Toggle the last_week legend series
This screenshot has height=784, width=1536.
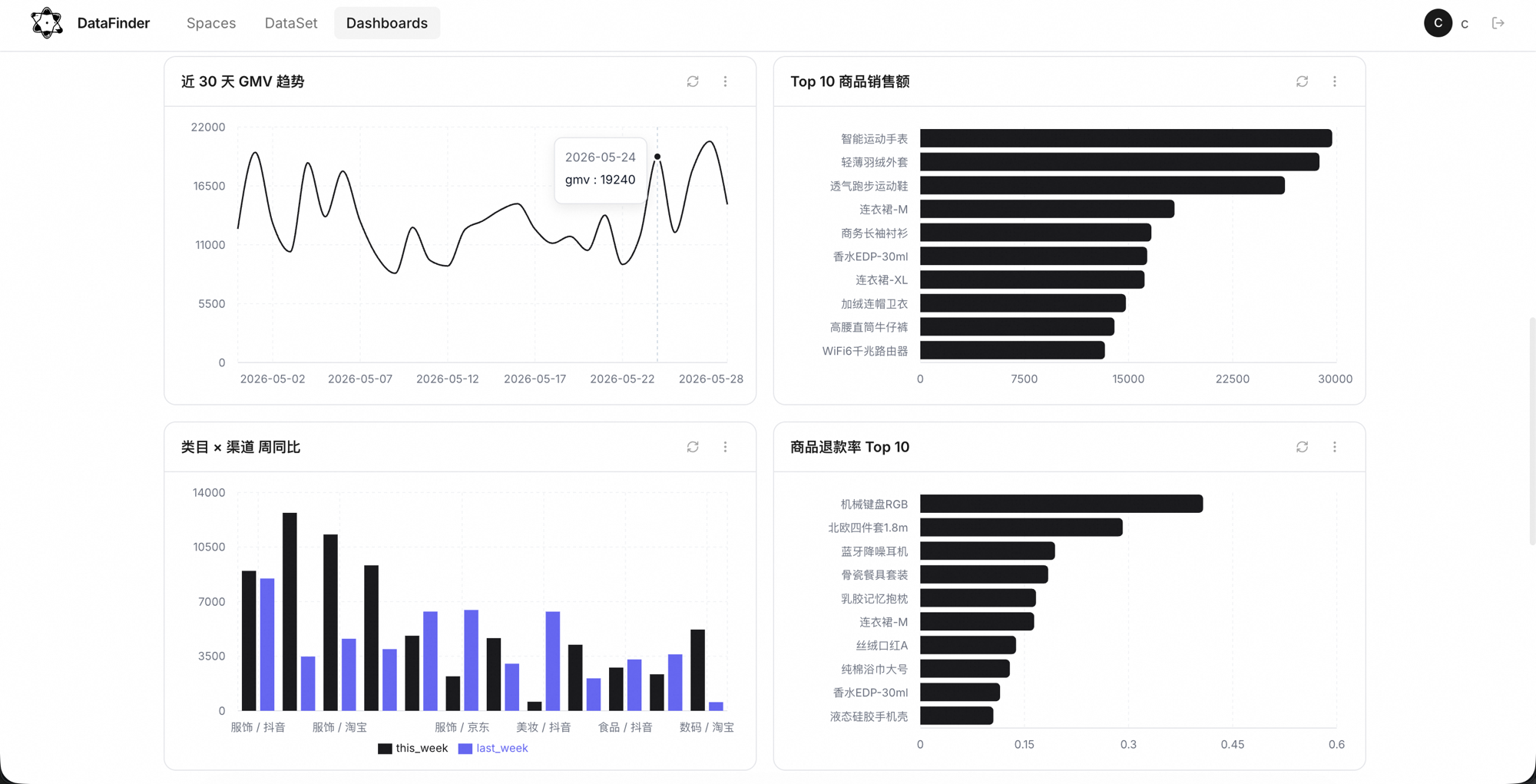tap(492, 748)
